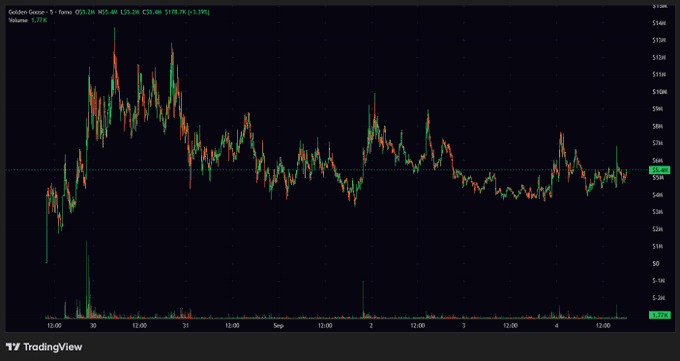Click the price change percentage in legend
The image size is (680, 361).
pyautogui.click(x=198, y=12)
